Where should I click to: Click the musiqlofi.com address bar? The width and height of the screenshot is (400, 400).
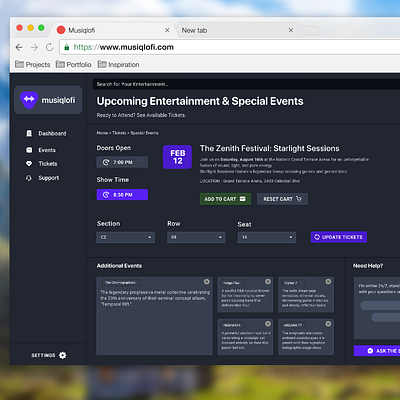pos(230,47)
